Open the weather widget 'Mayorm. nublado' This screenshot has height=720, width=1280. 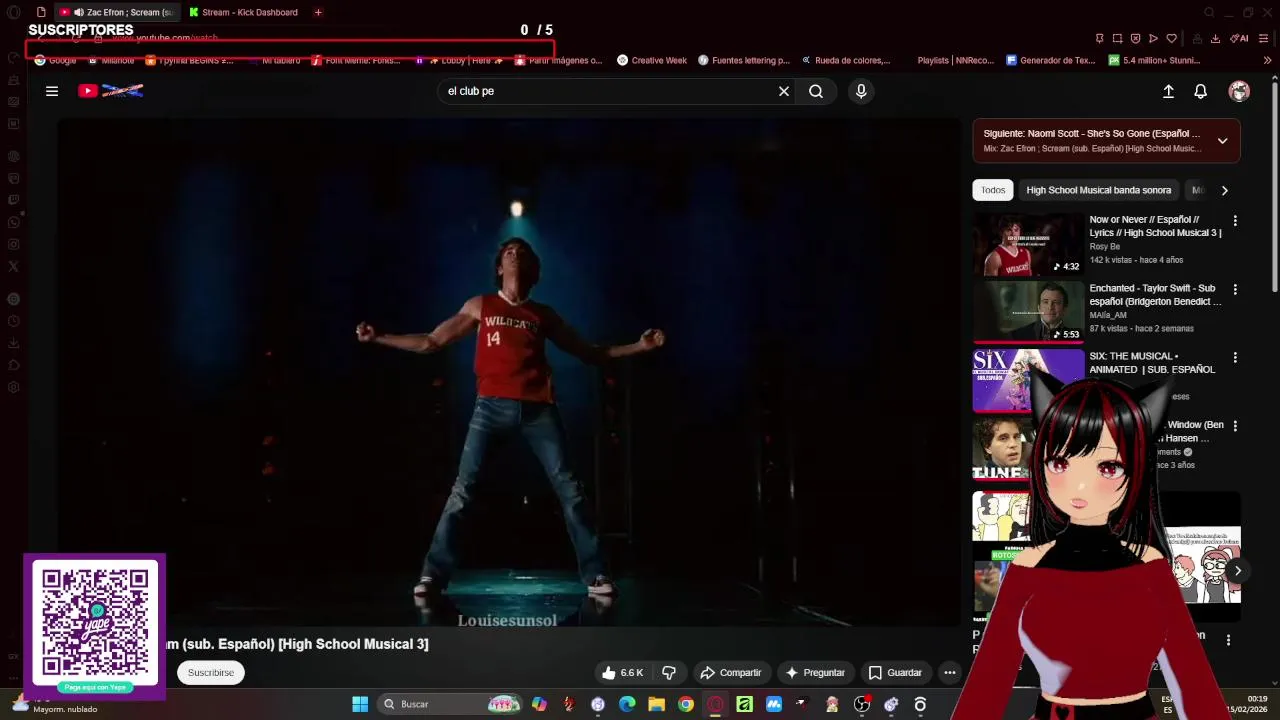click(x=55, y=704)
